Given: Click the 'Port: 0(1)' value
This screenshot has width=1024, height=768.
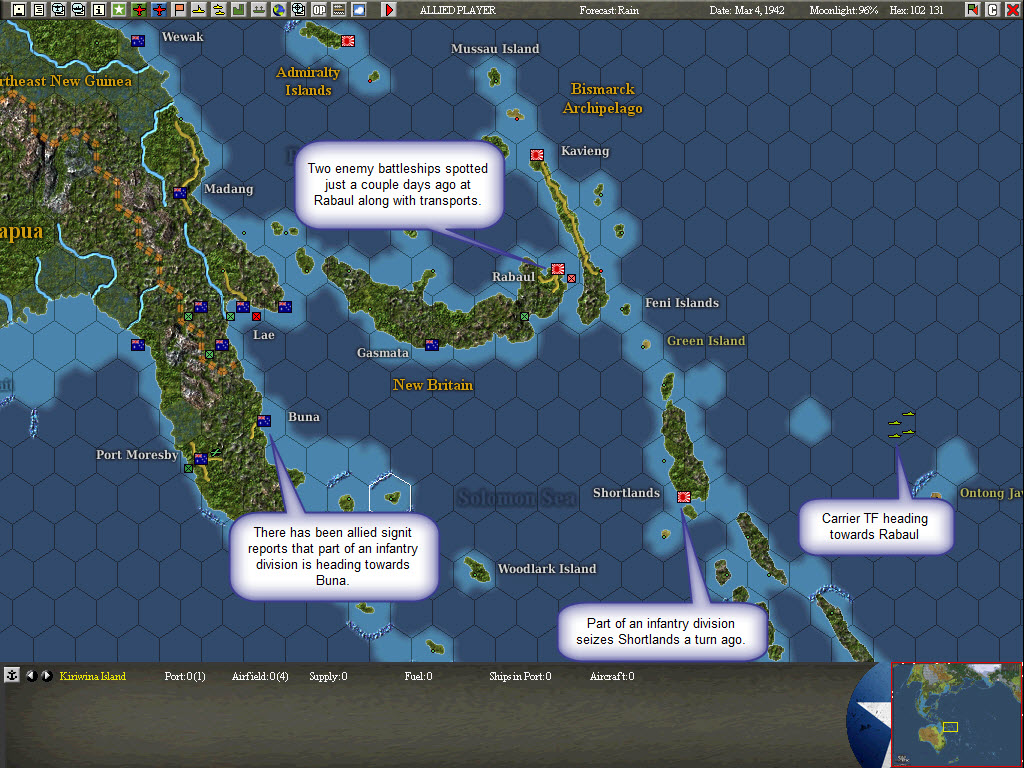Looking at the screenshot, I should pyautogui.click(x=185, y=676).
